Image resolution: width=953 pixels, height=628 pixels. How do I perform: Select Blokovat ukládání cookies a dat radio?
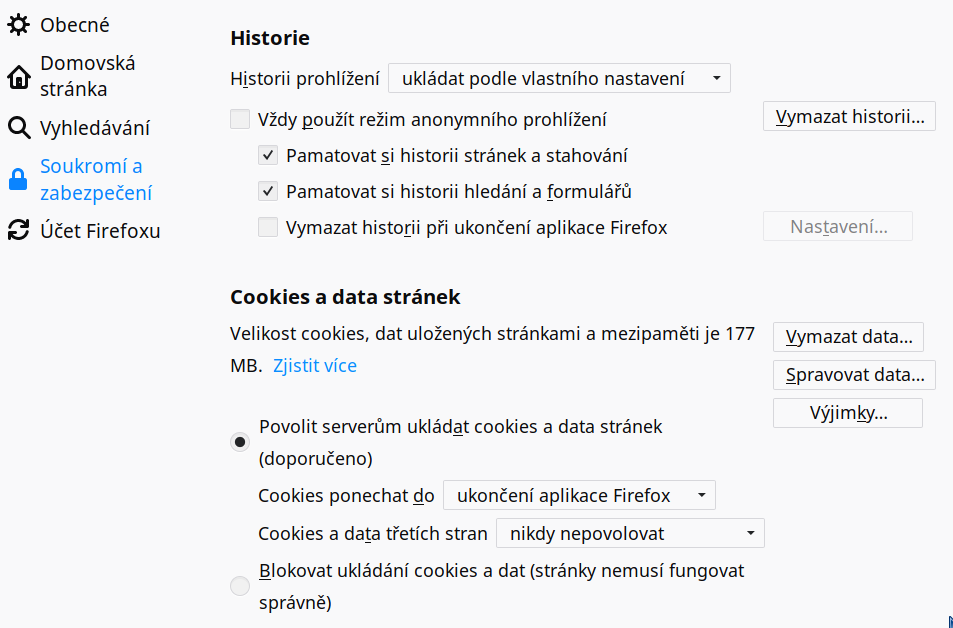[x=240, y=586]
